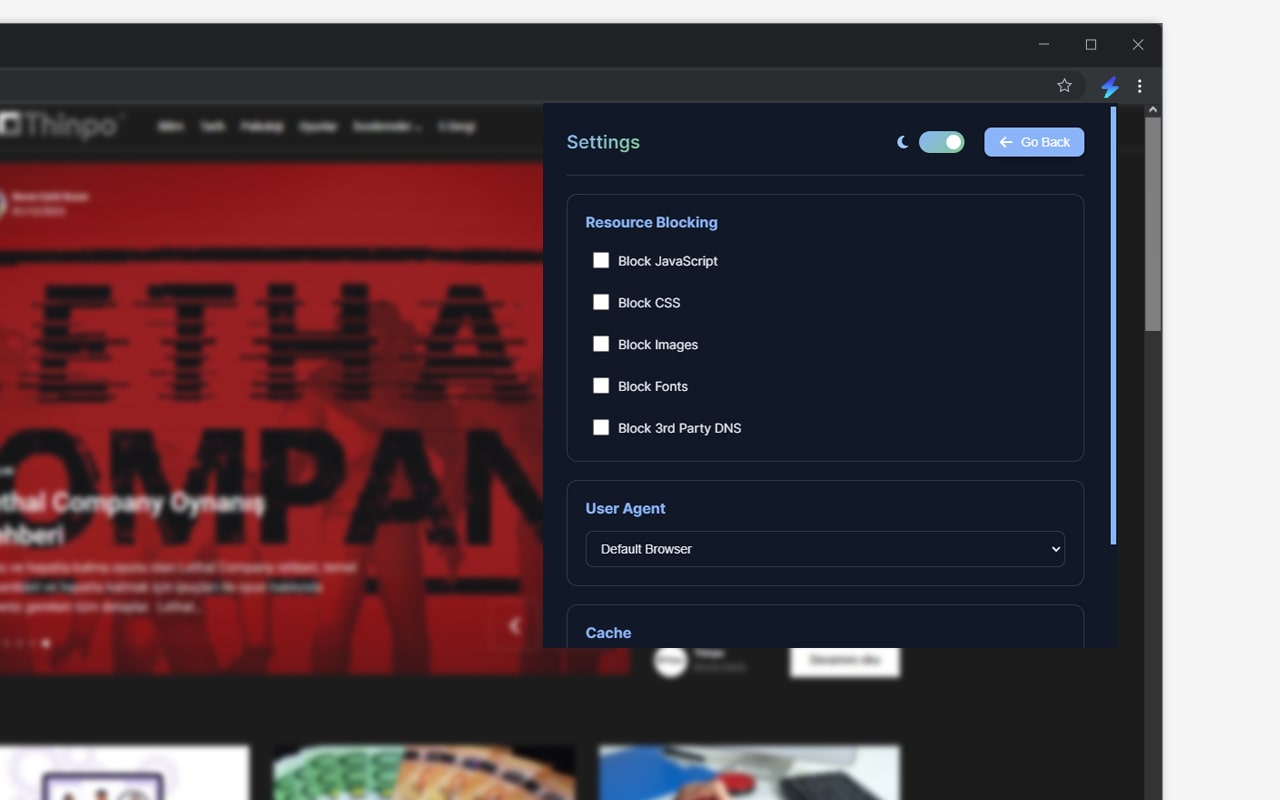Open the lightning bolt extension icon

click(1109, 87)
